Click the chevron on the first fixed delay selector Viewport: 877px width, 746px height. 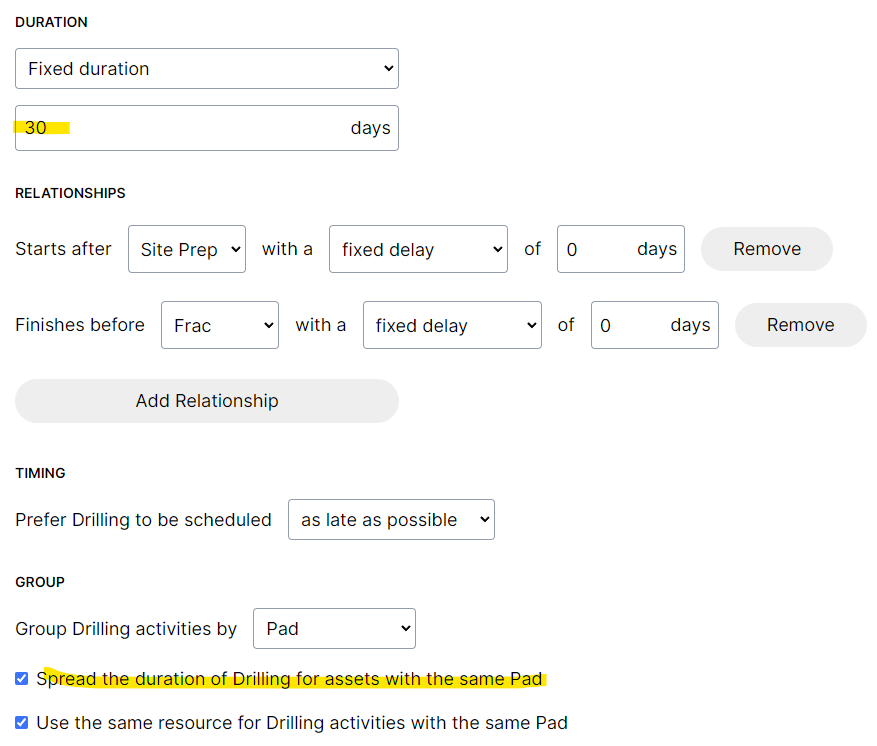pos(498,249)
